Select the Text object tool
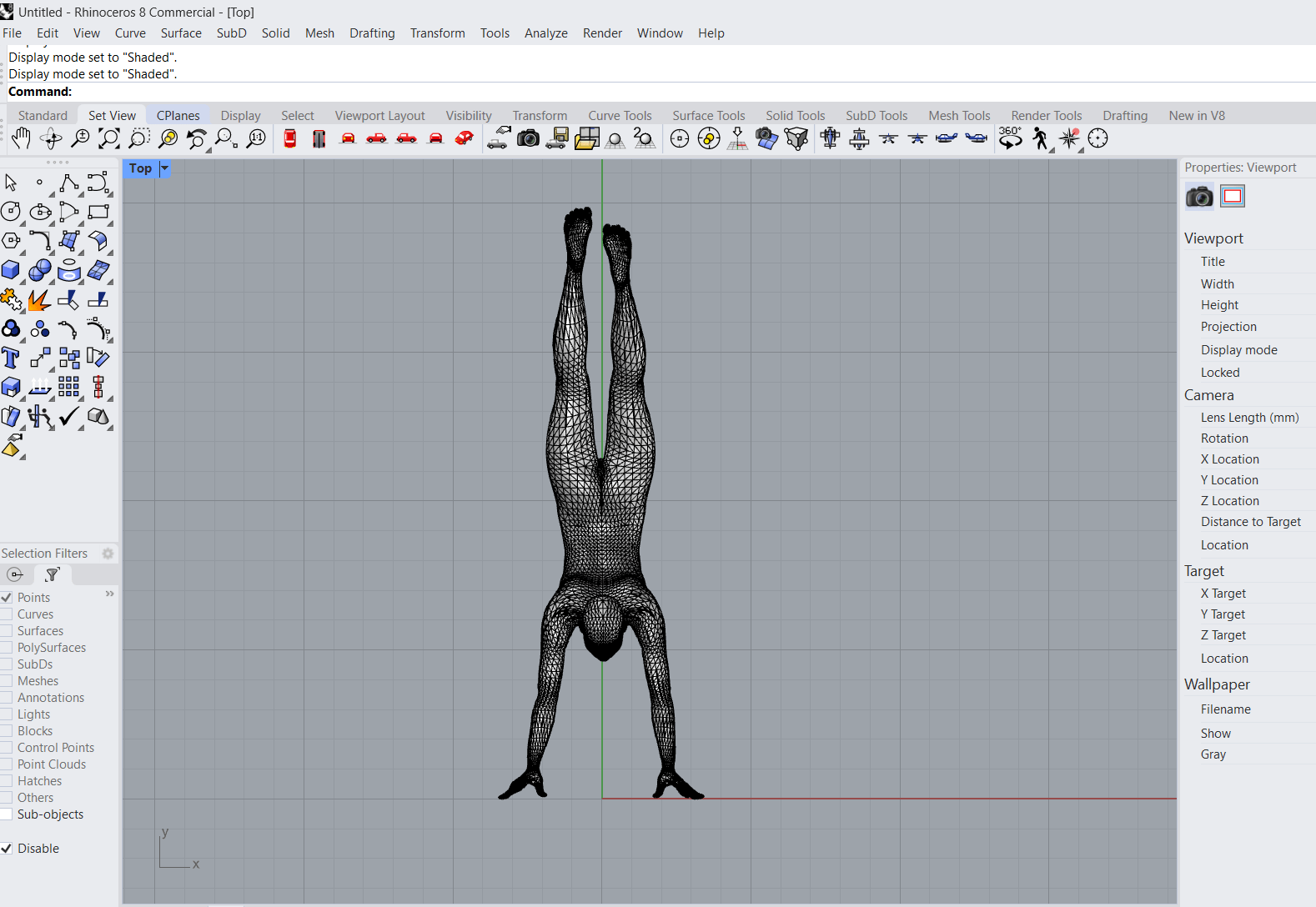 coord(11,358)
